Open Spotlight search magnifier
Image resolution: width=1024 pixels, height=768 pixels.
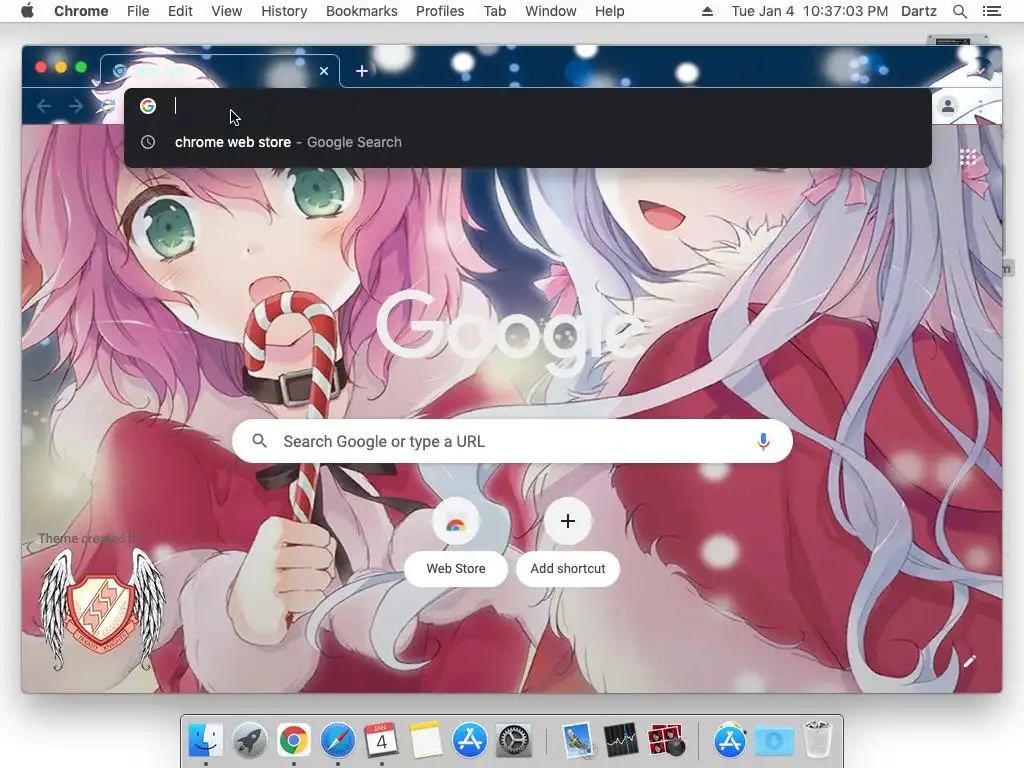[x=959, y=11]
